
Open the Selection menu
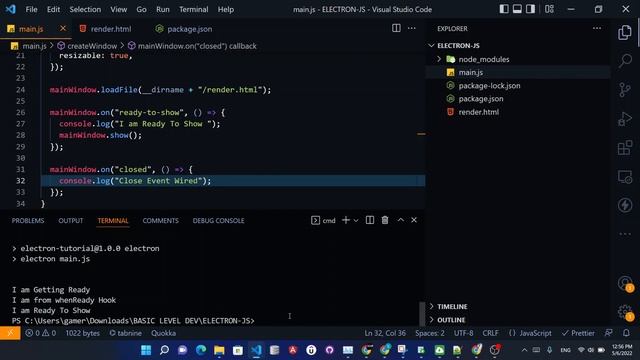85,9
